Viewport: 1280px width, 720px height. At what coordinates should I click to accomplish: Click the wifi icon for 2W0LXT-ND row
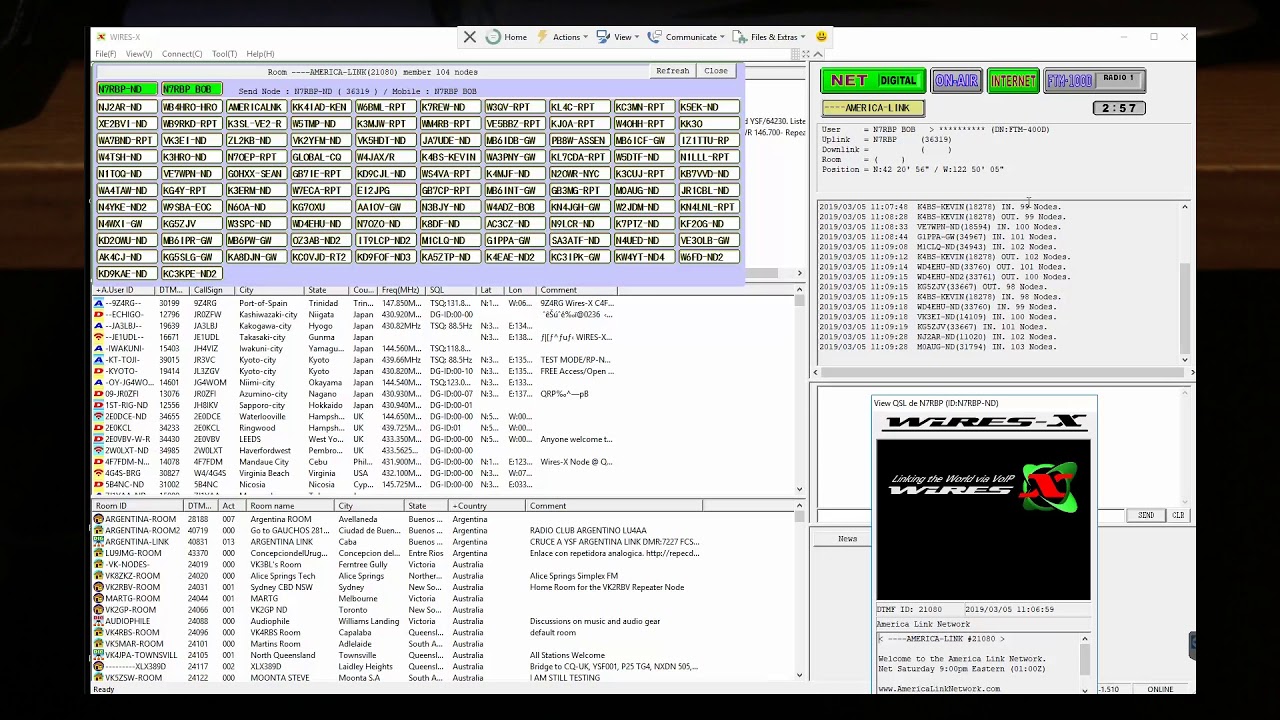pyautogui.click(x=98, y=451)
